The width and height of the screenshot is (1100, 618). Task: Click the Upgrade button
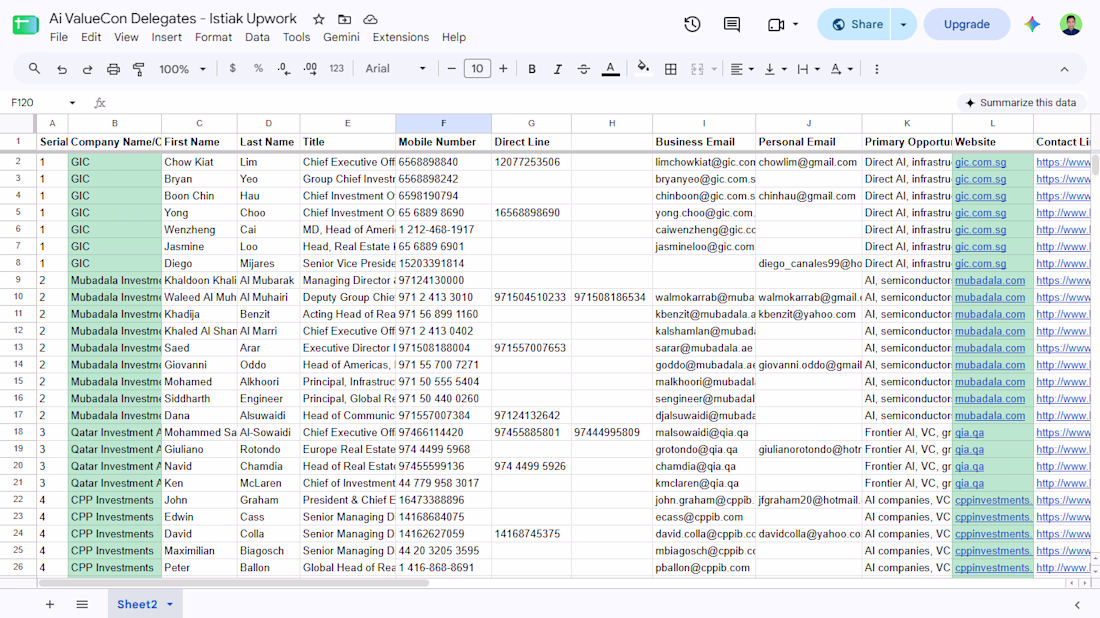[966, 25]
